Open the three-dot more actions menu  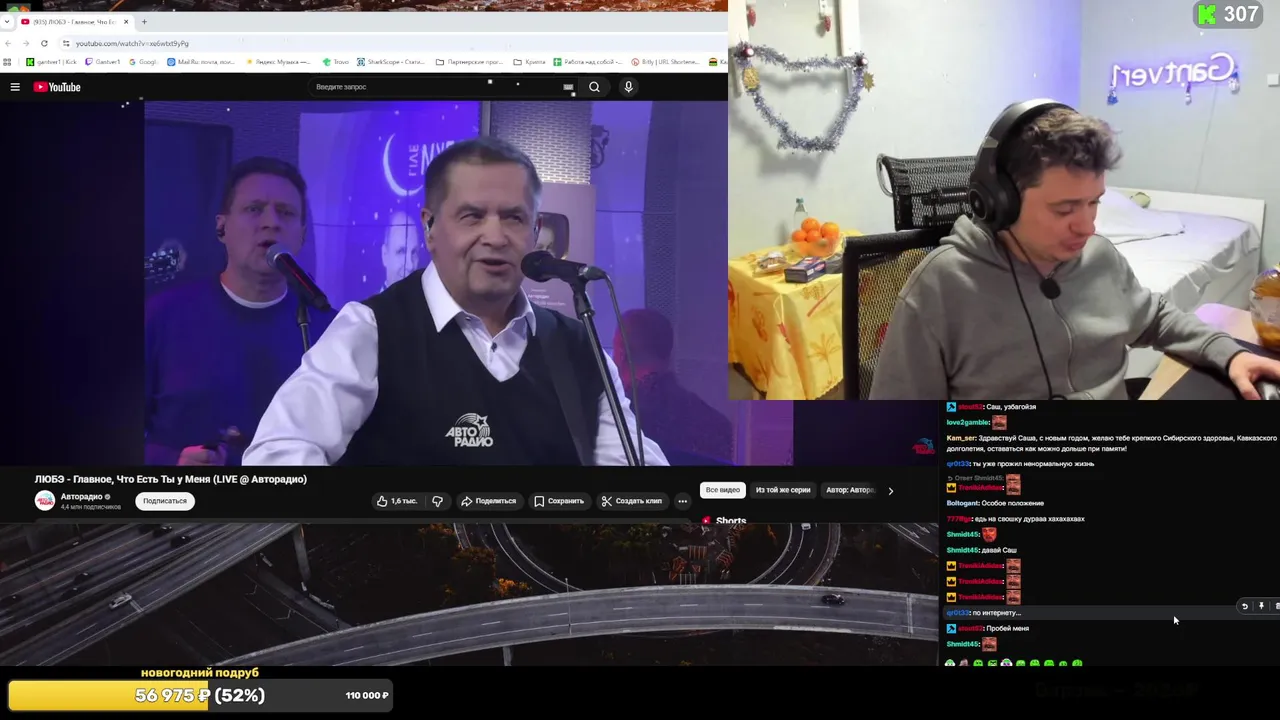coord(682,501)
